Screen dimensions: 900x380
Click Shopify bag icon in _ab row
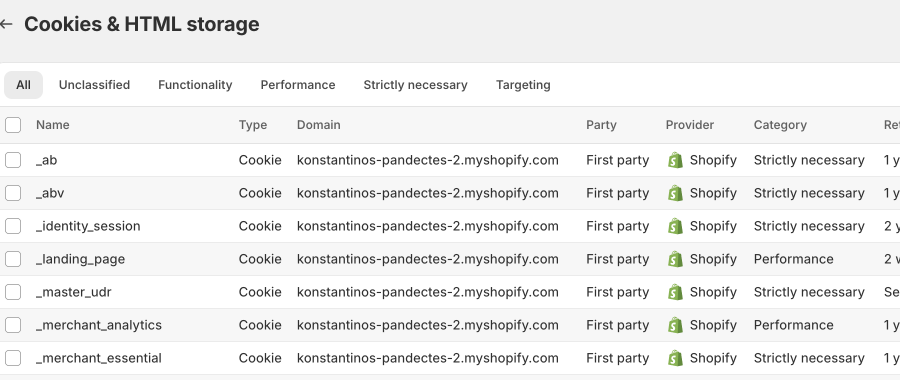coord(676,160)
